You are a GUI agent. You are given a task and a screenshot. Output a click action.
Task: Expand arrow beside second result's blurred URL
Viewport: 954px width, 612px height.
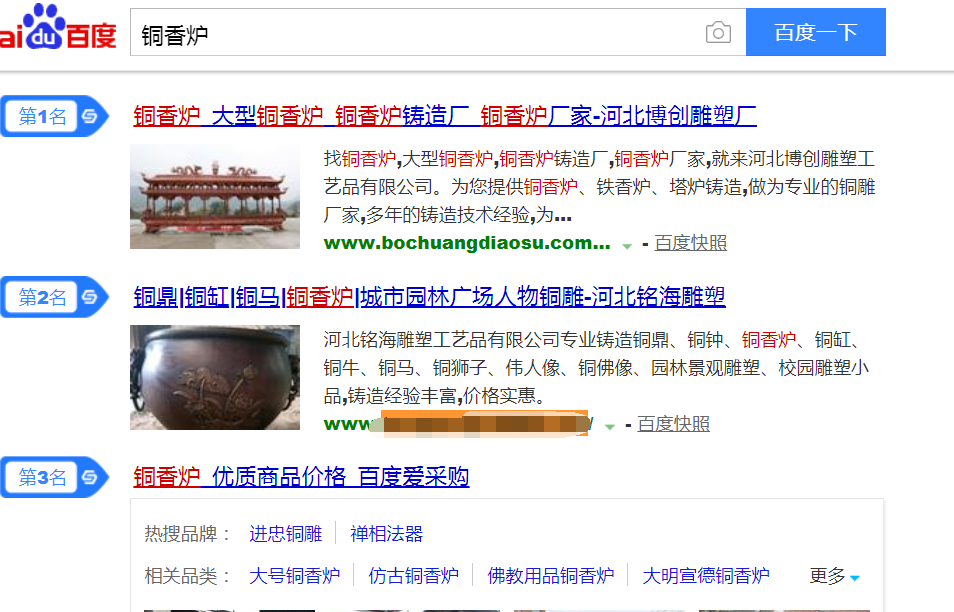coord(610,426)
